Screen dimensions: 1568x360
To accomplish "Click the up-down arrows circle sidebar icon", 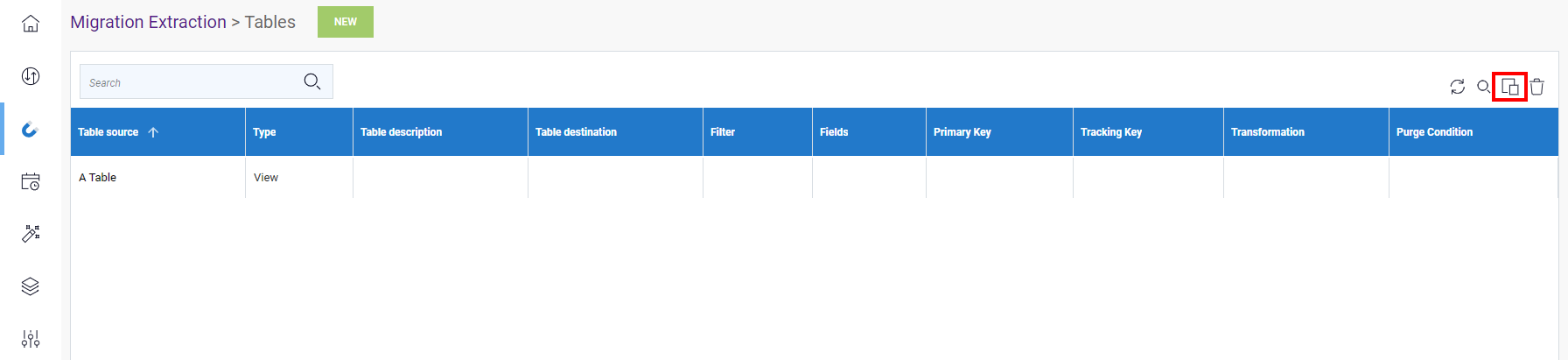I will 31,76.
